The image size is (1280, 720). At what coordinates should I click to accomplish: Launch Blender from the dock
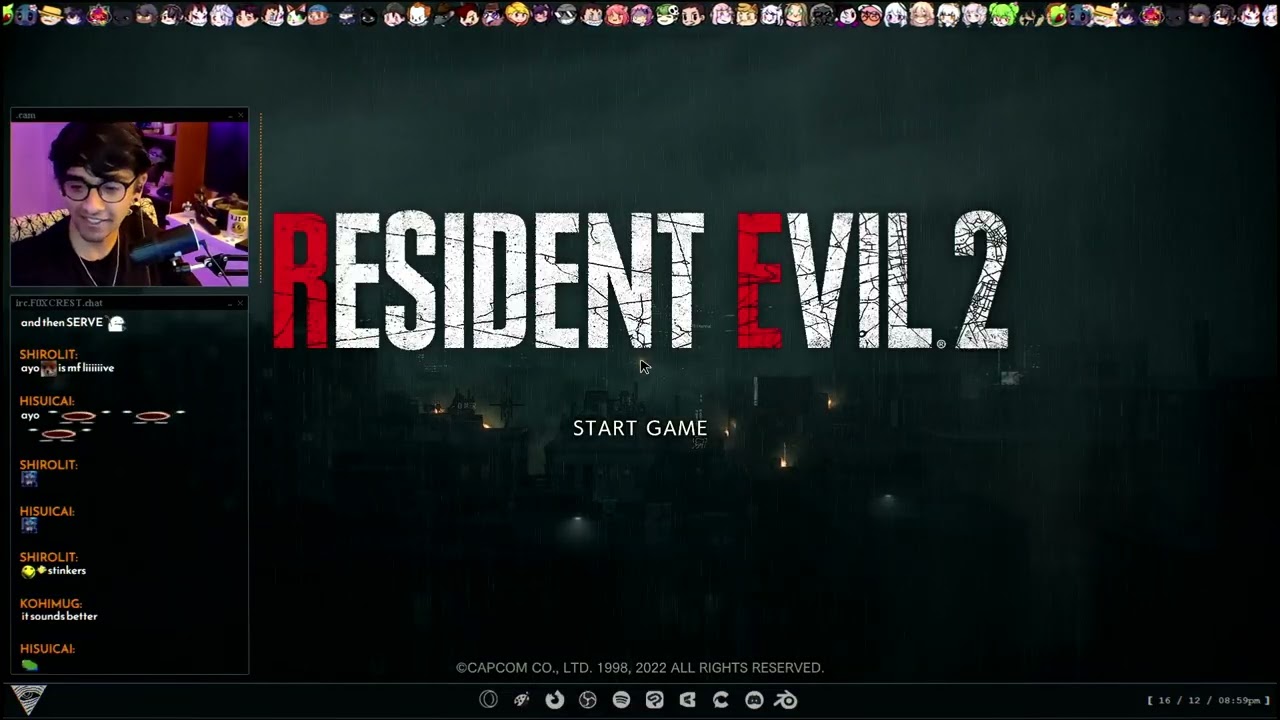tap(787, 700)
